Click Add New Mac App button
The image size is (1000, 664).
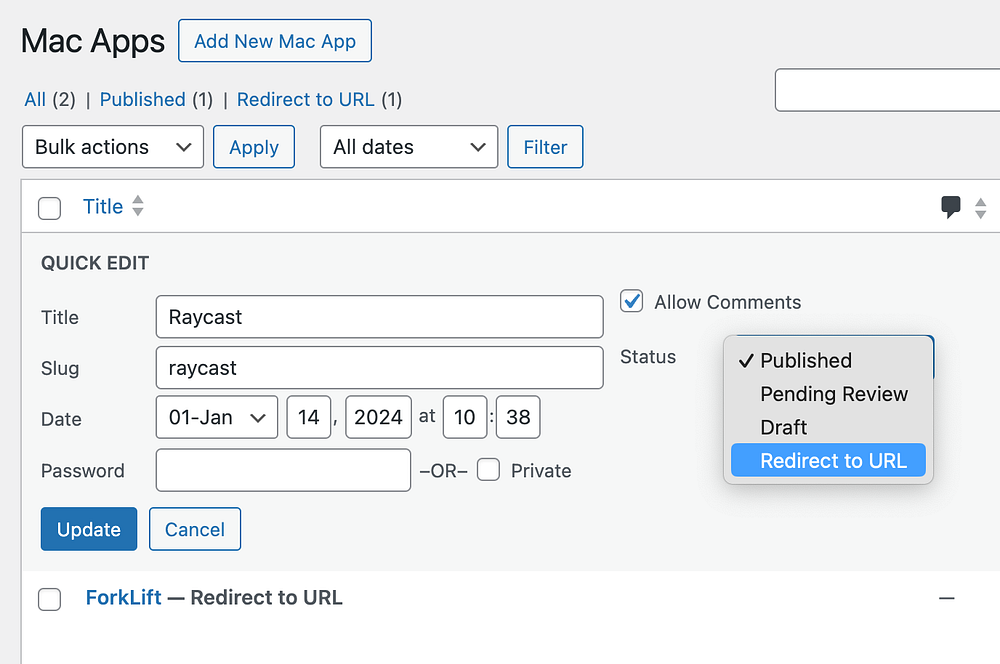tap(275, 41)
